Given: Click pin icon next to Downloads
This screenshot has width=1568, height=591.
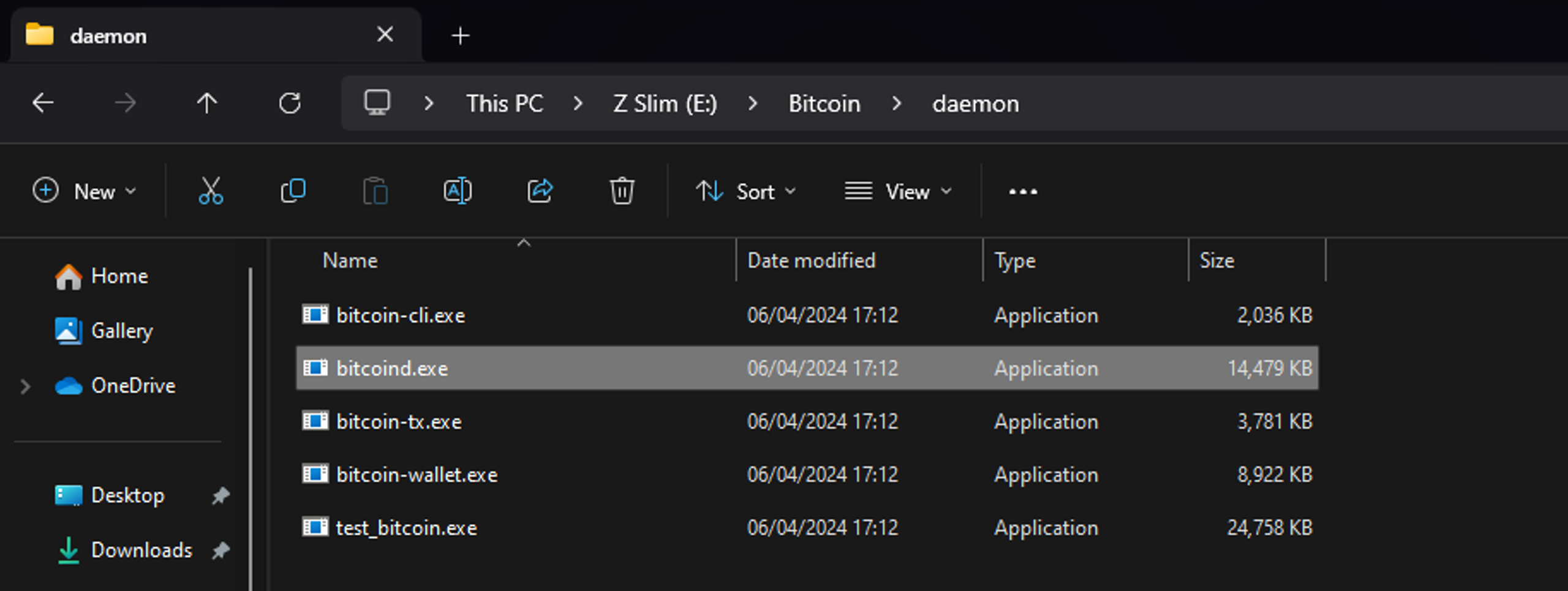Looking at the screenshot, I should coord(221,550).
